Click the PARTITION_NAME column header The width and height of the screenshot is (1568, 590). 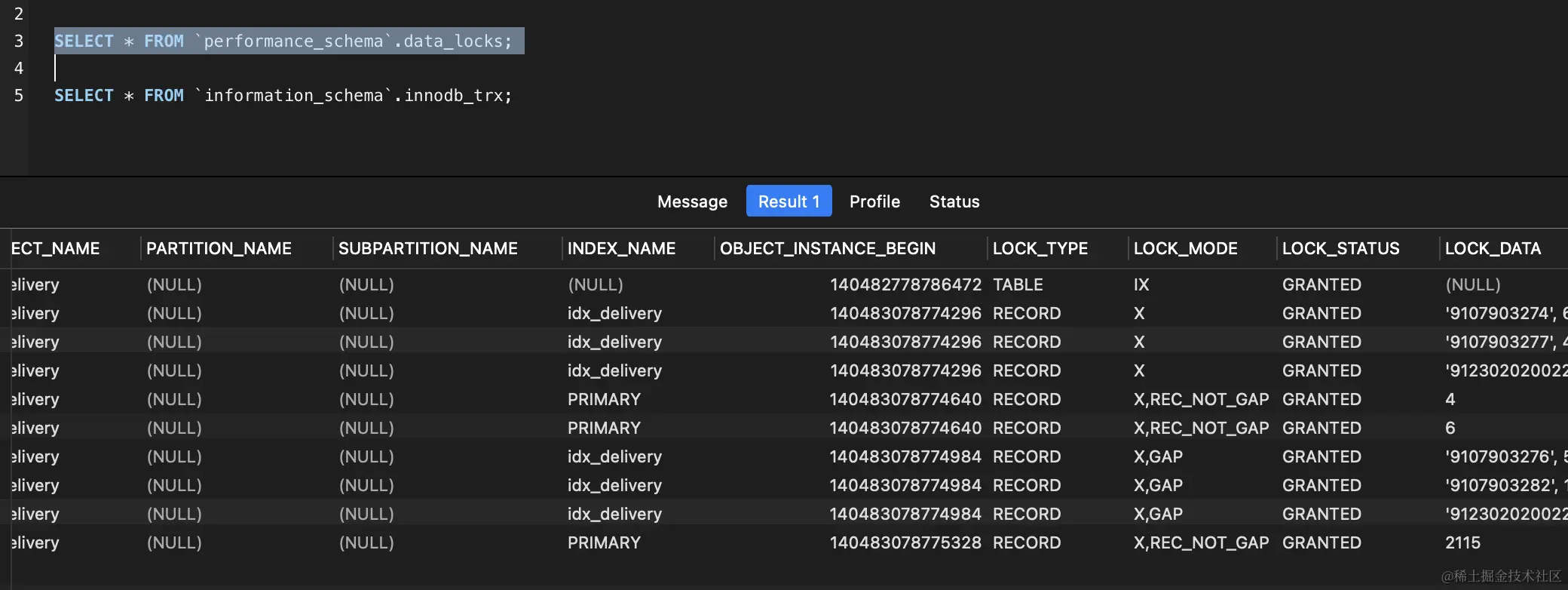tap(219, 248)
